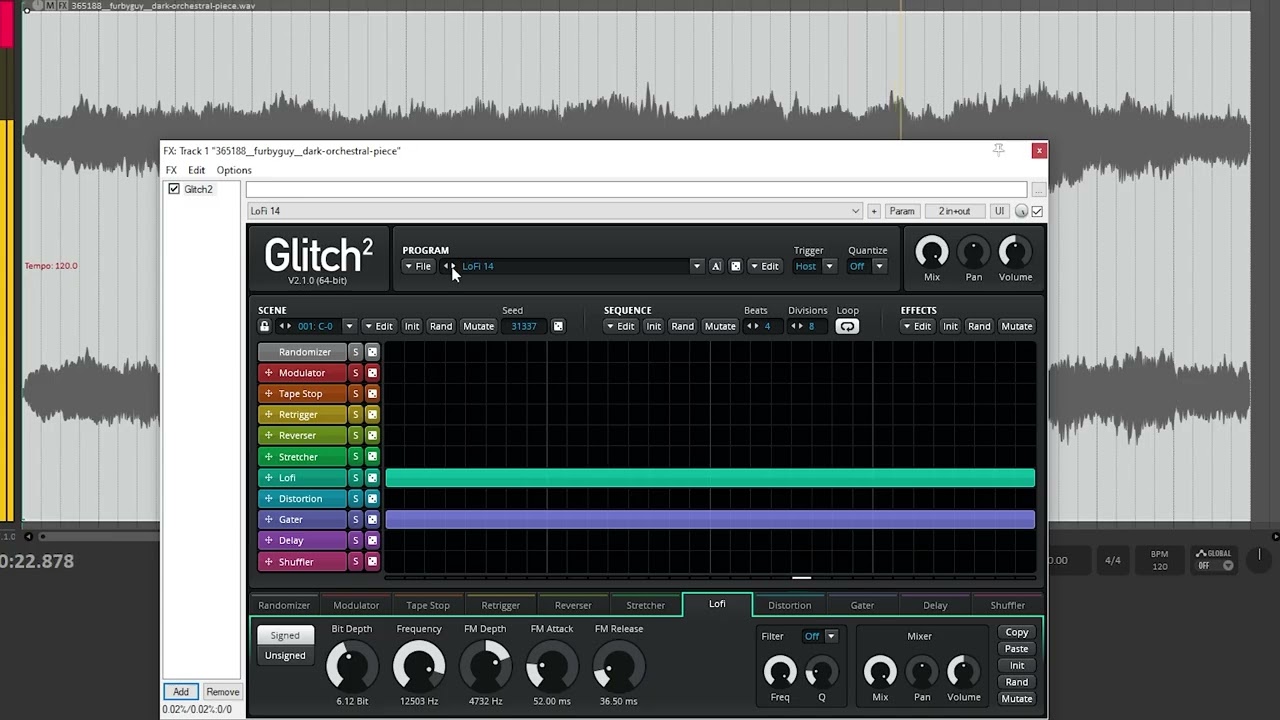Open the Scene Edit dropdown
Viewport: 1280px width, 720px height.
click(x=378, y=326)
